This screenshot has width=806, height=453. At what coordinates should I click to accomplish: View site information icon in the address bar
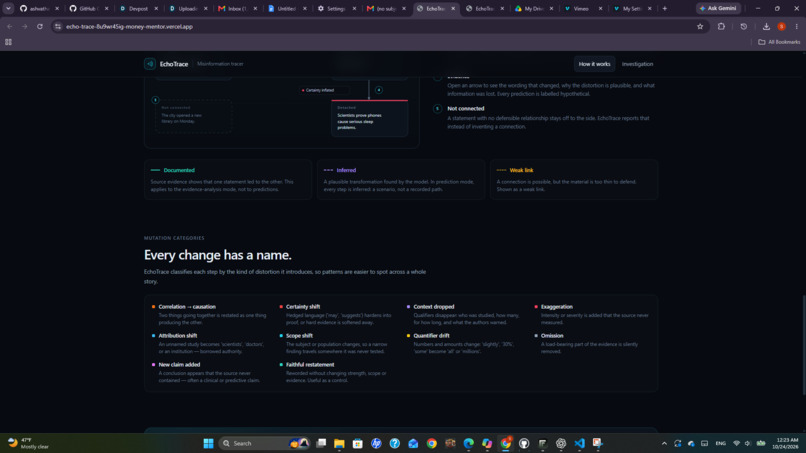pos(58,26)
